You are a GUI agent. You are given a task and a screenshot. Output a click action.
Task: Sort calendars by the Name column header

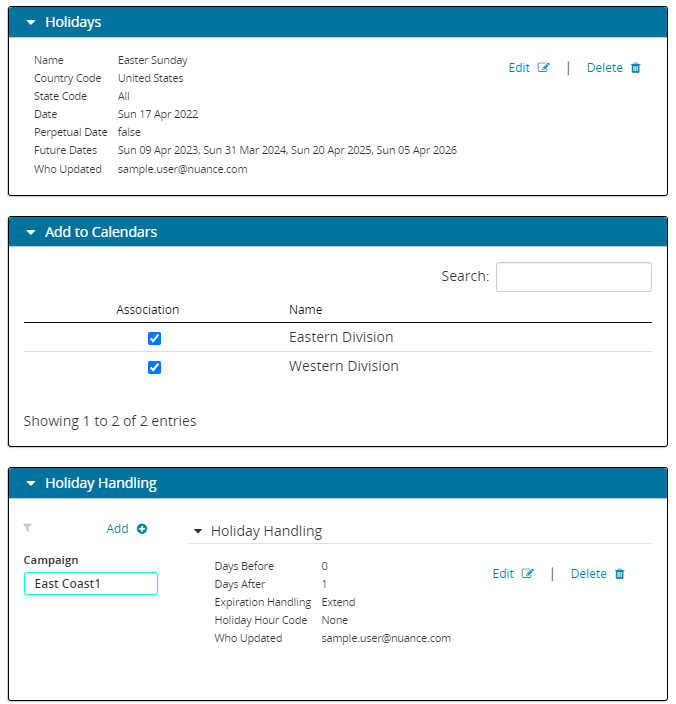[306, 310]
